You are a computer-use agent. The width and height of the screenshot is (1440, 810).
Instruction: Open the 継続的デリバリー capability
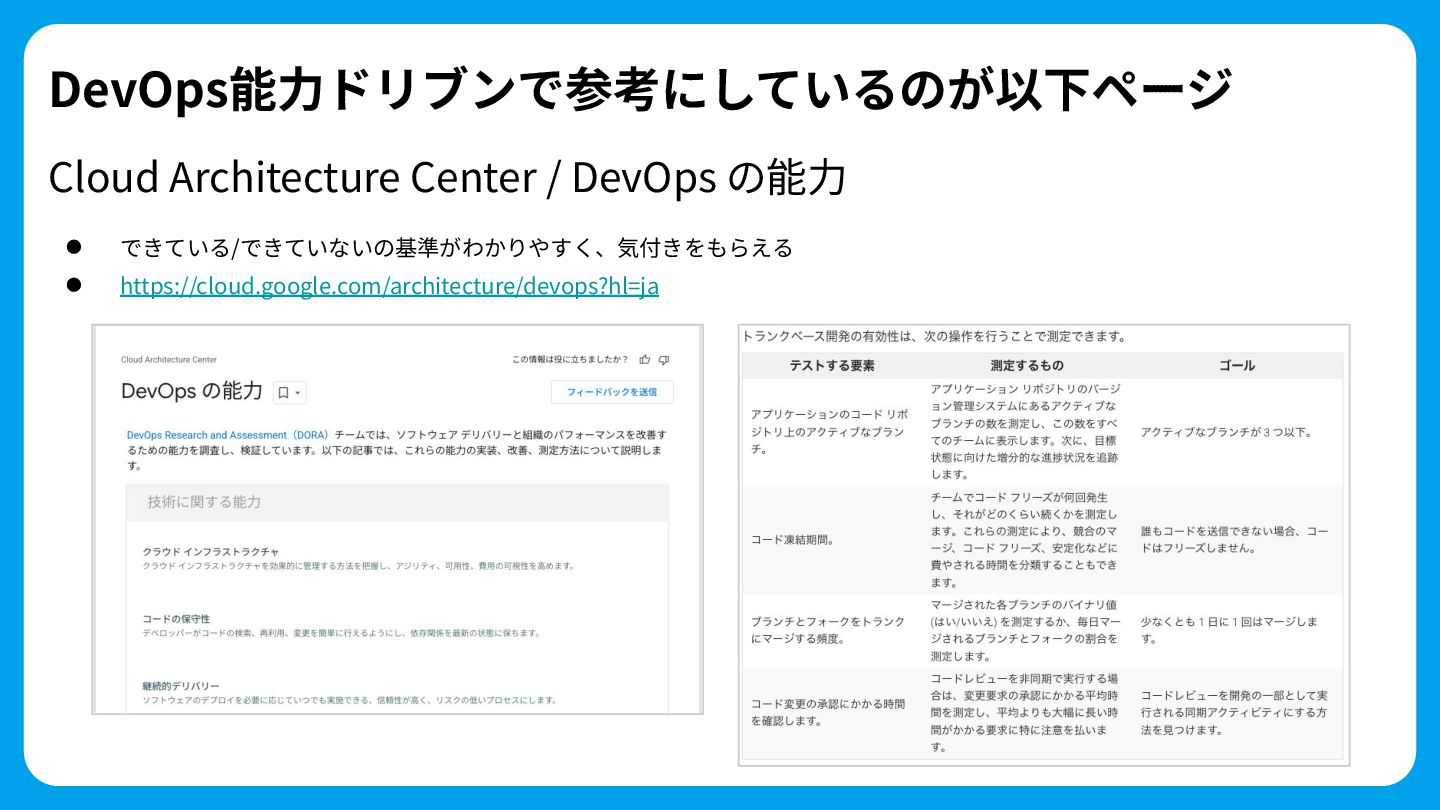pos(181,686)
